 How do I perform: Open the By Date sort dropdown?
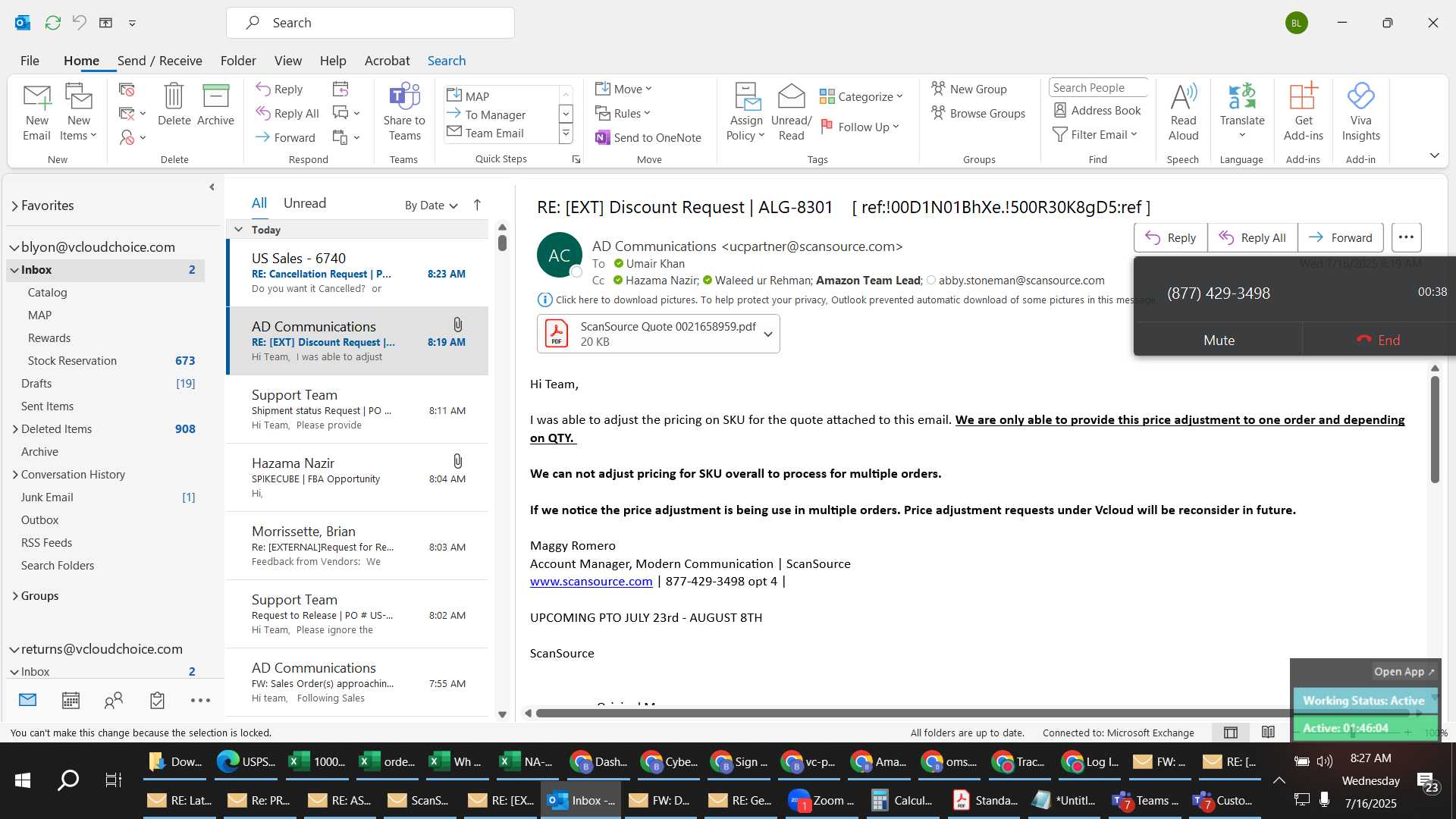[431, 206]
